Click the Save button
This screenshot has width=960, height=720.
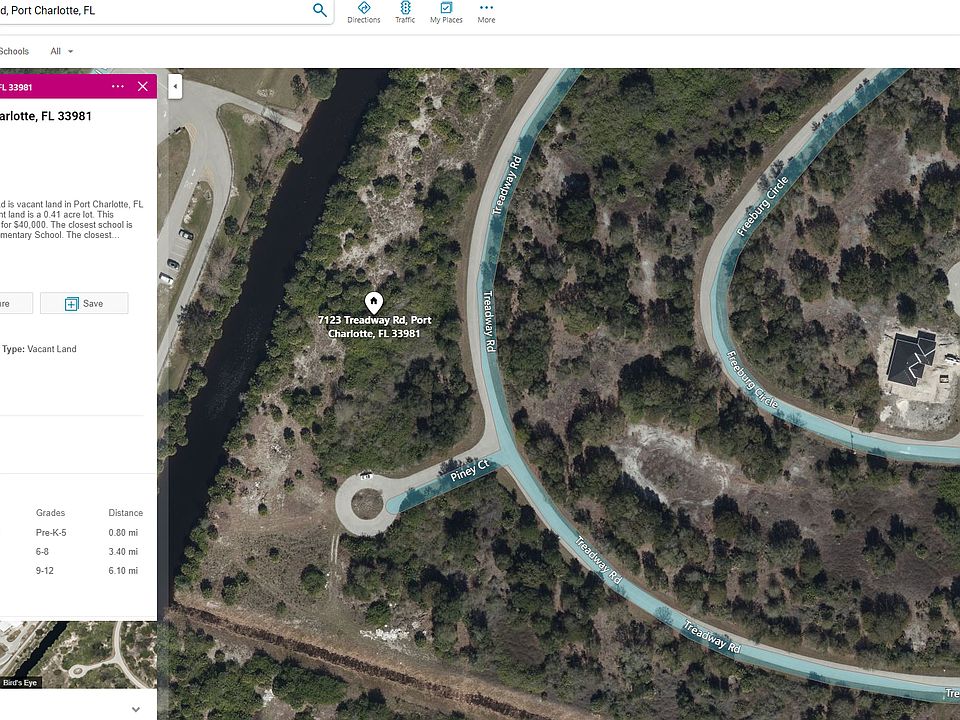(x=84, y=303)
